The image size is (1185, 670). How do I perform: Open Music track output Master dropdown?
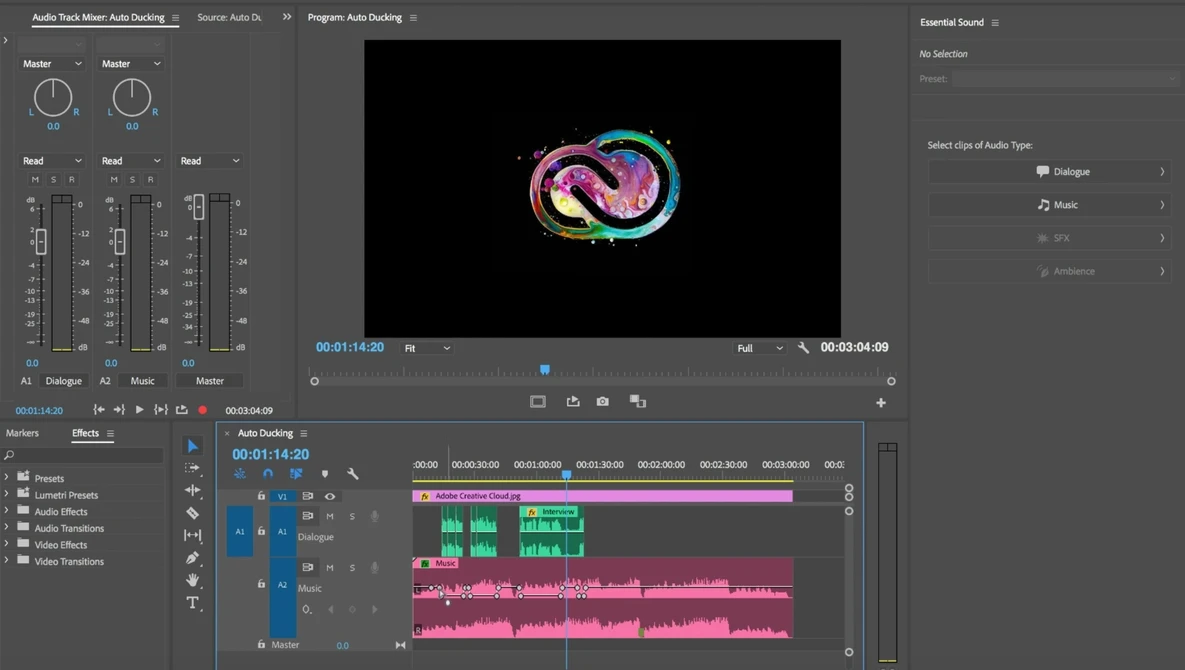click(131, 63)
